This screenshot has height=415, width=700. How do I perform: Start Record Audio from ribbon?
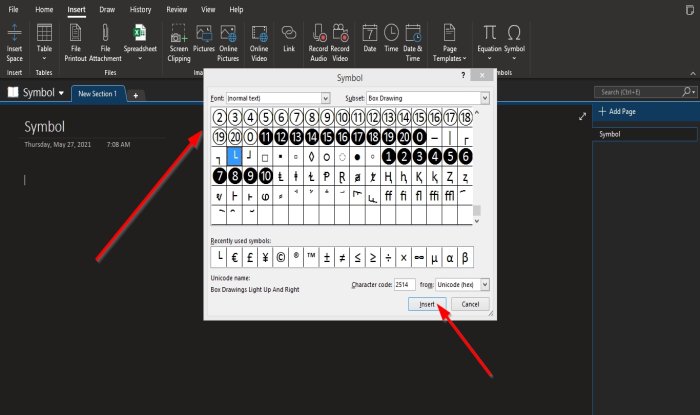[320, 42]
